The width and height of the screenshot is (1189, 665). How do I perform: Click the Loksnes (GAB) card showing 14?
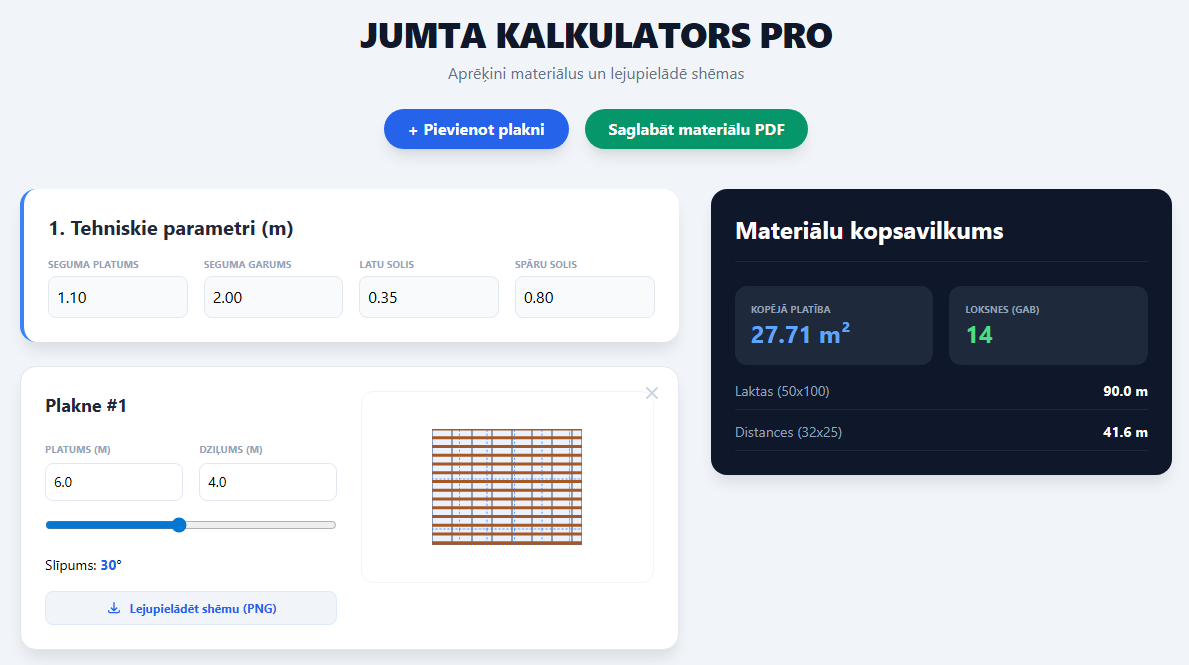pos(1048,325)
